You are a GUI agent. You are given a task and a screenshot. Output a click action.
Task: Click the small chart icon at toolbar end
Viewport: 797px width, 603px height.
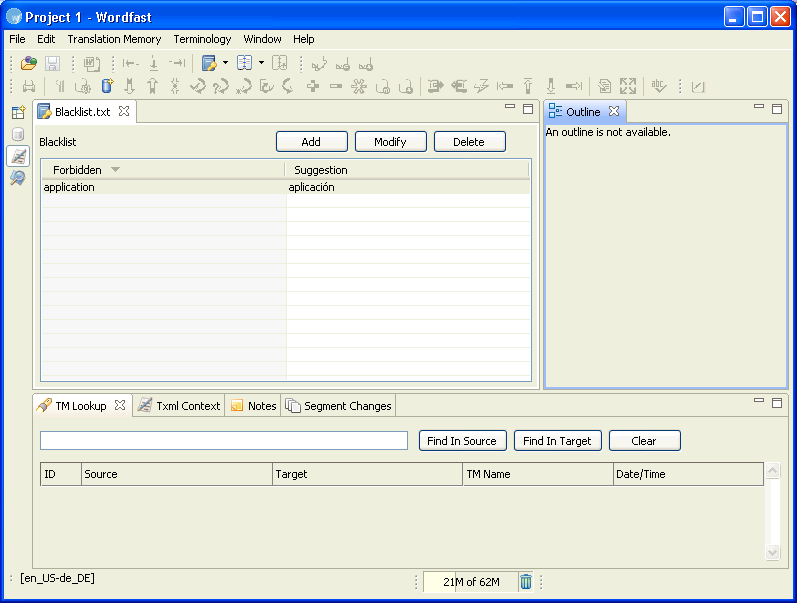click(698, 86)
